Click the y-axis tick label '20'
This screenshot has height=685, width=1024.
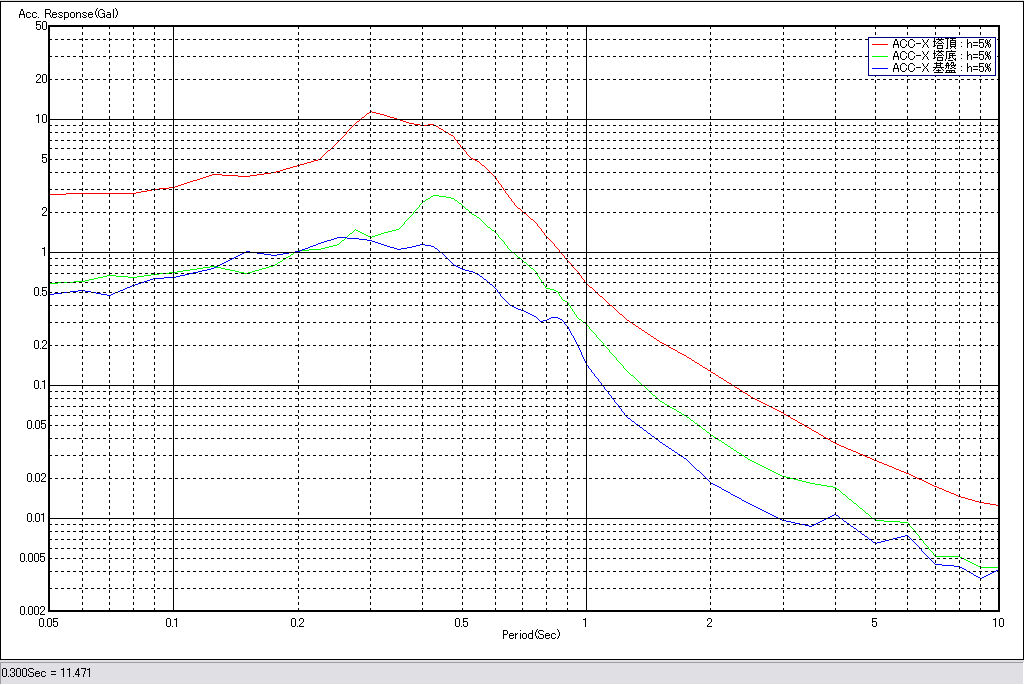pyautogui.click(x=41, y=80)
